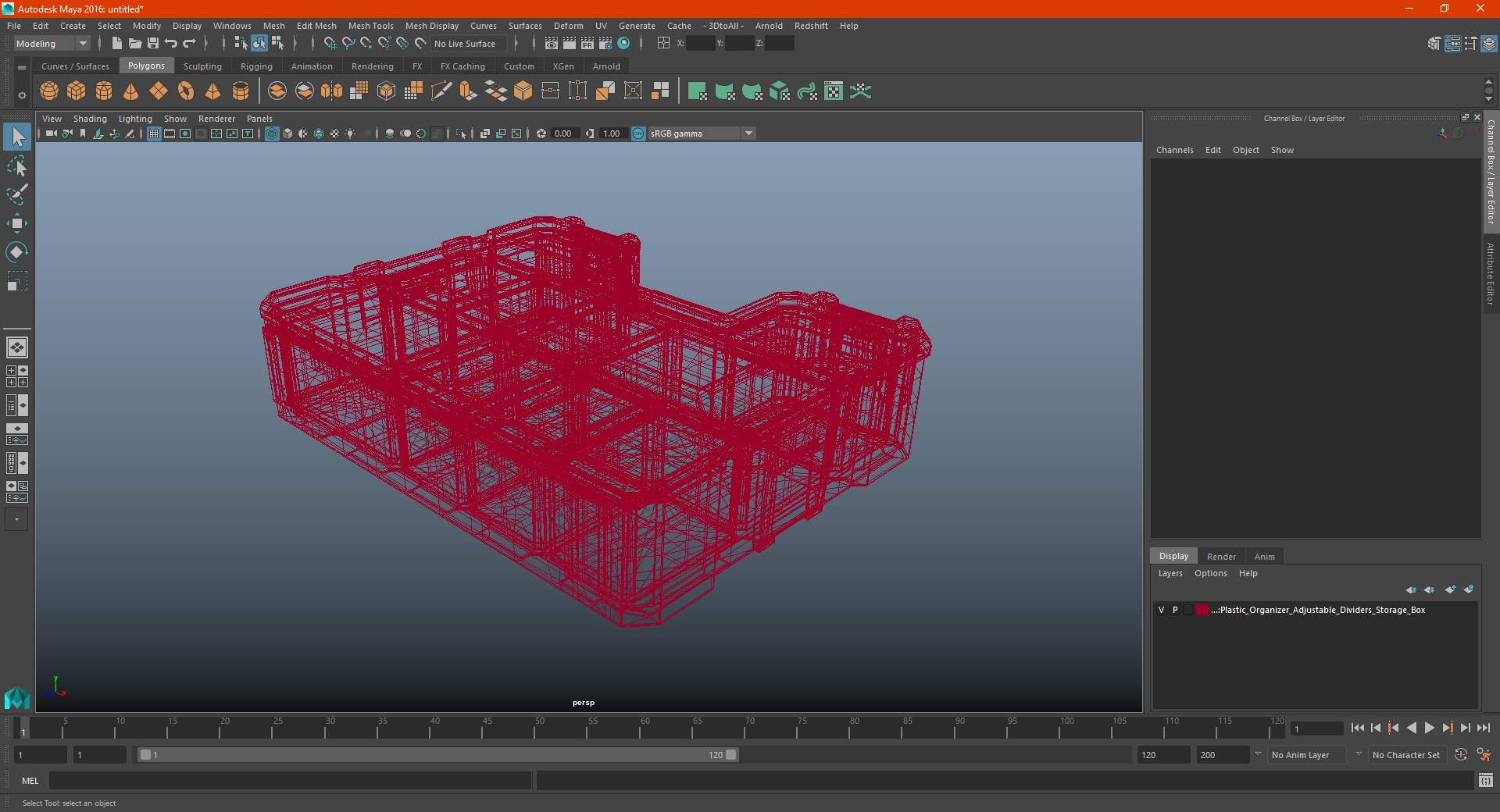
Task: Click the IPR render icon
Action: pos(587,44)
